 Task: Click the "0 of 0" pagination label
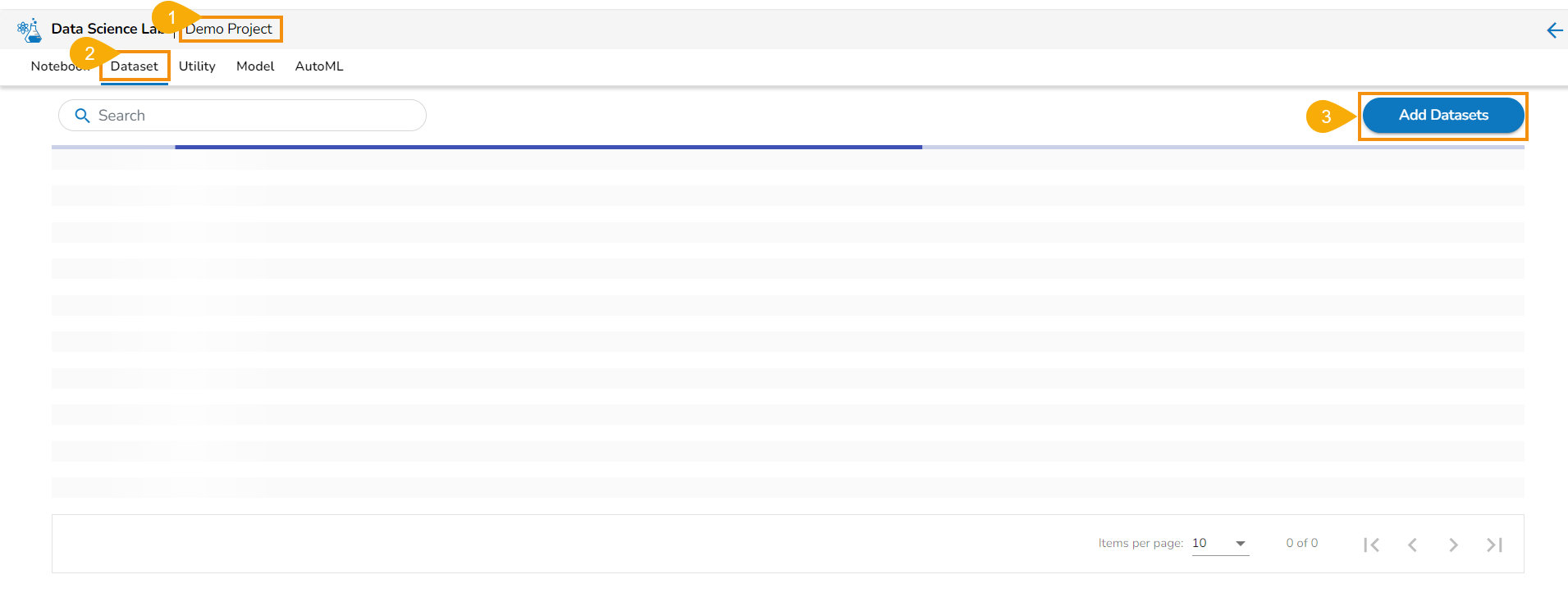tap(1302, 543)
